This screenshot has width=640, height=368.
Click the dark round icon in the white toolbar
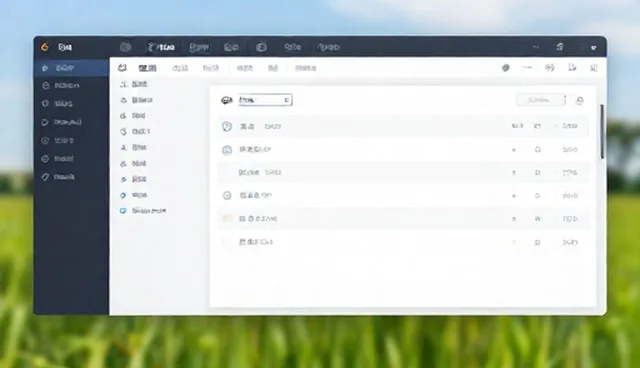pos(506,68)
